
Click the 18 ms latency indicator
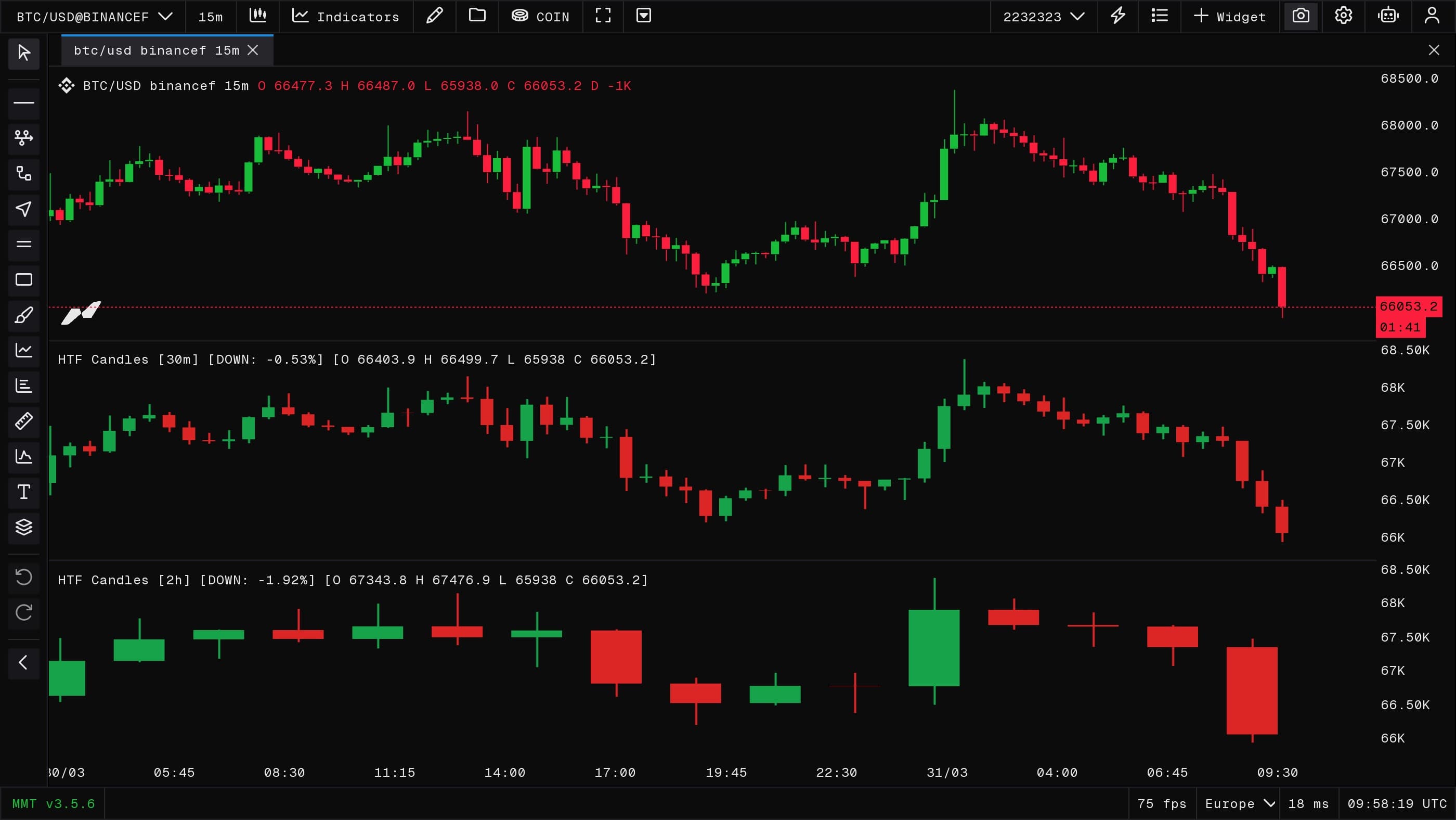pyautogui.click(x=1308, y=803)
